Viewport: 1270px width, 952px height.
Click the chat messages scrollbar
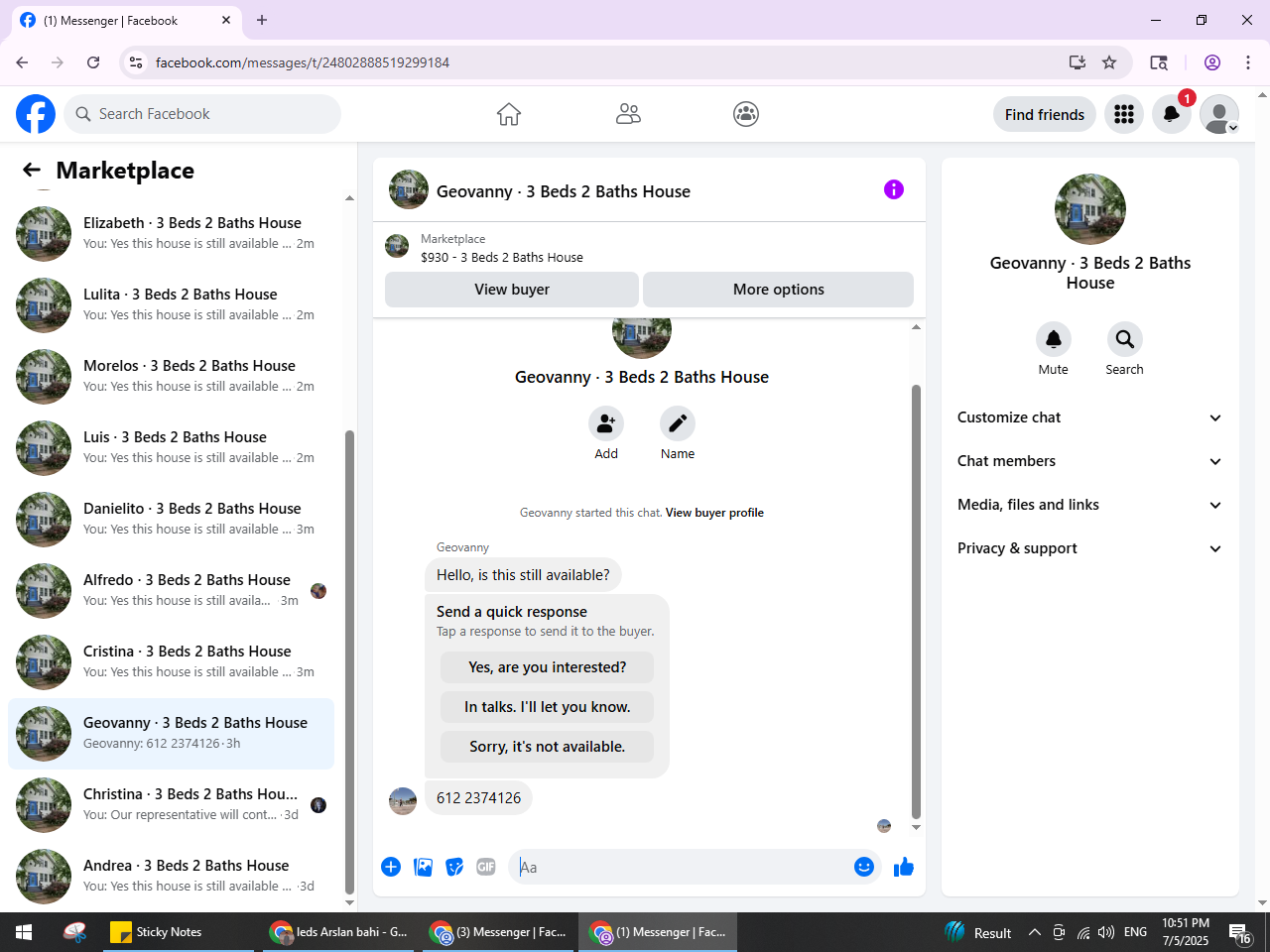pyautogui.click(x=916, y=601)
